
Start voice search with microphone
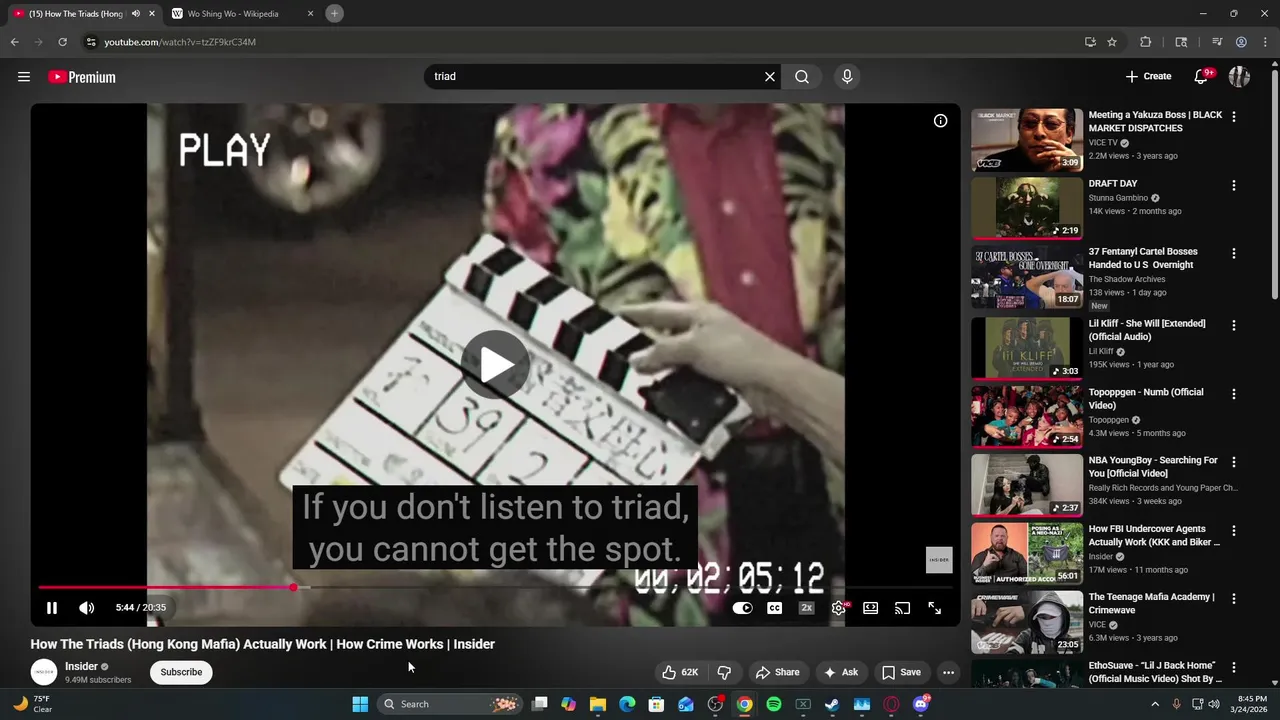(847, 77)
